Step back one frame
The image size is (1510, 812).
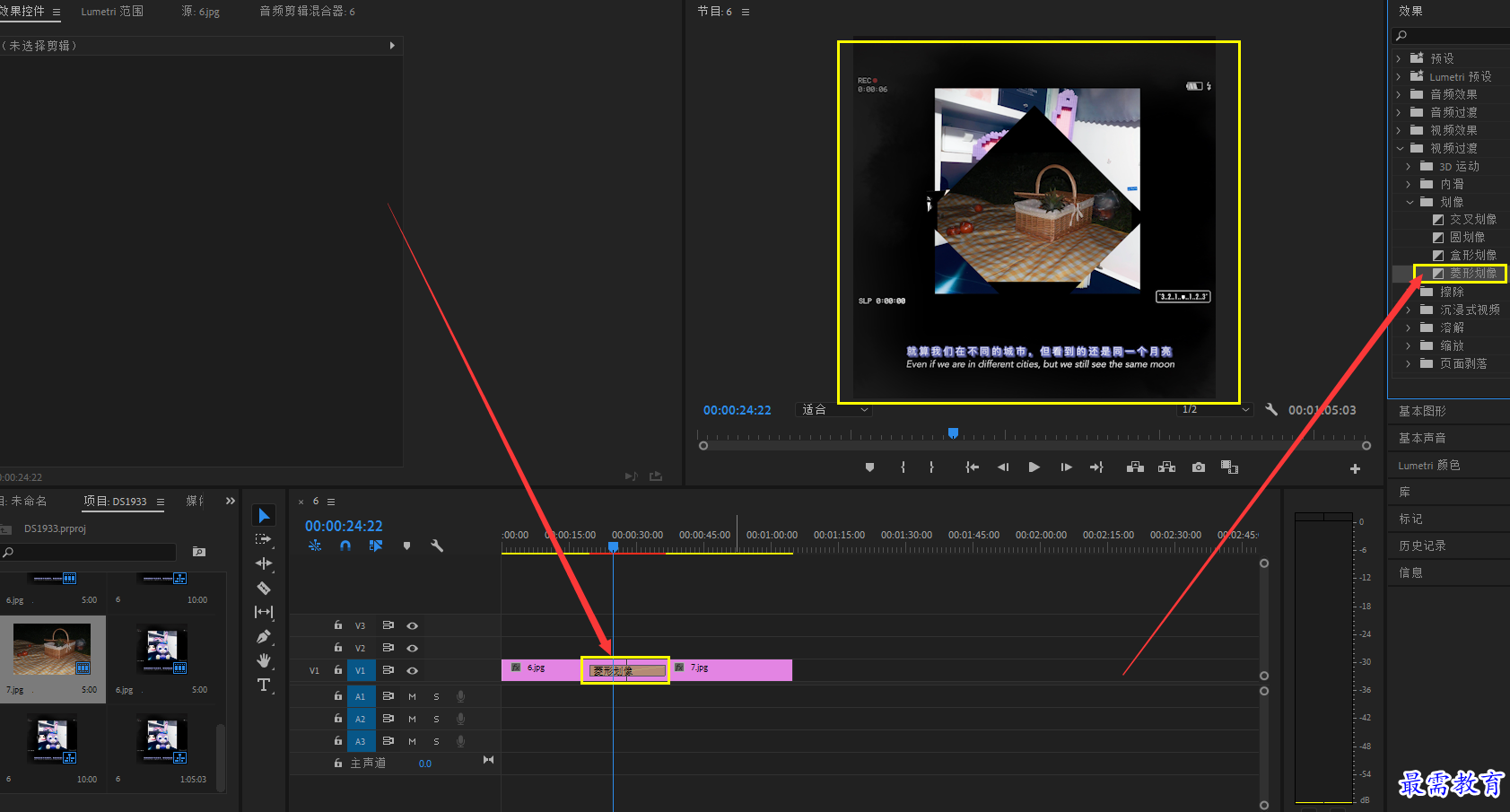click(1003, 467)
